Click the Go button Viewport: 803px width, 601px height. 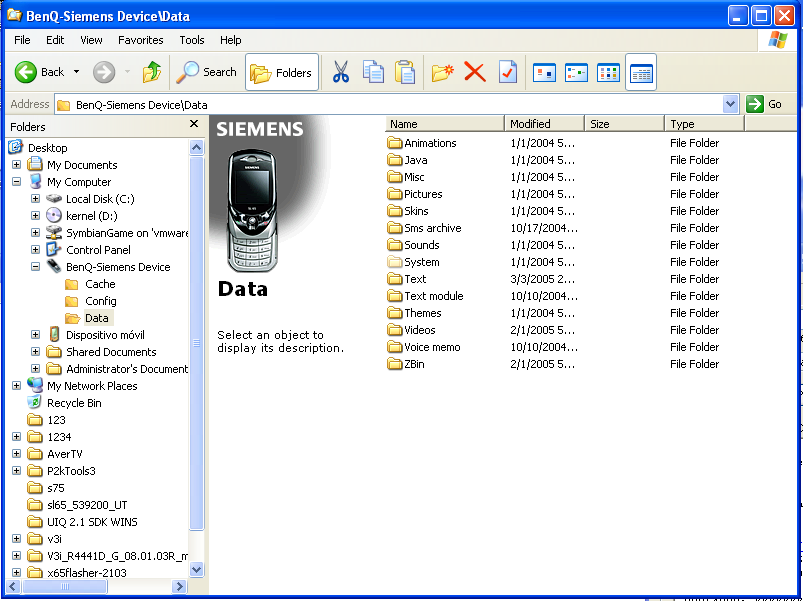click(764, 104)
